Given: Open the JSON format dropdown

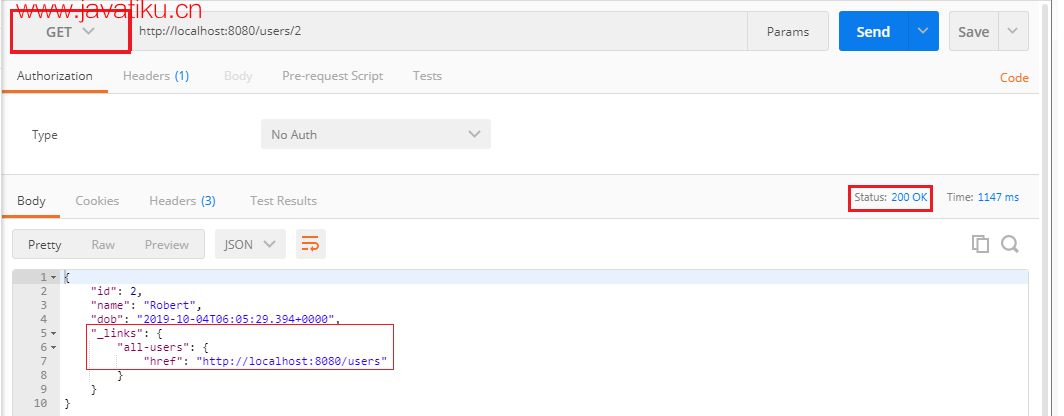Looking at the screenshot, I should point(250,244).
